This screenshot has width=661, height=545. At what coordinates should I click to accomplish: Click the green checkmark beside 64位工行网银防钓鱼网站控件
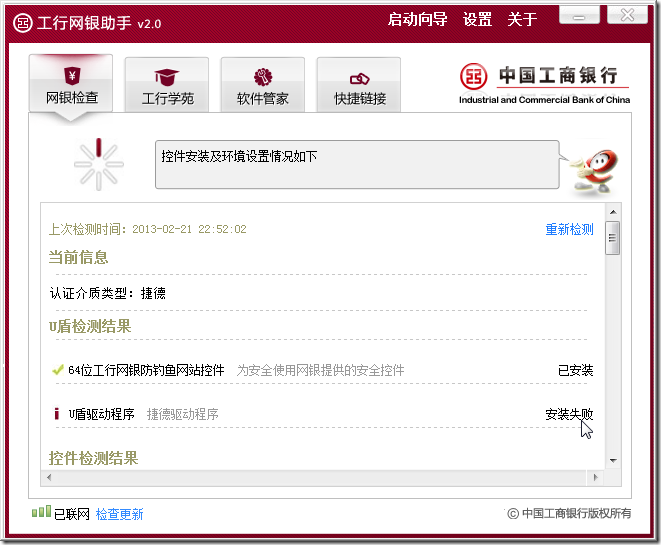click(57, 370)
